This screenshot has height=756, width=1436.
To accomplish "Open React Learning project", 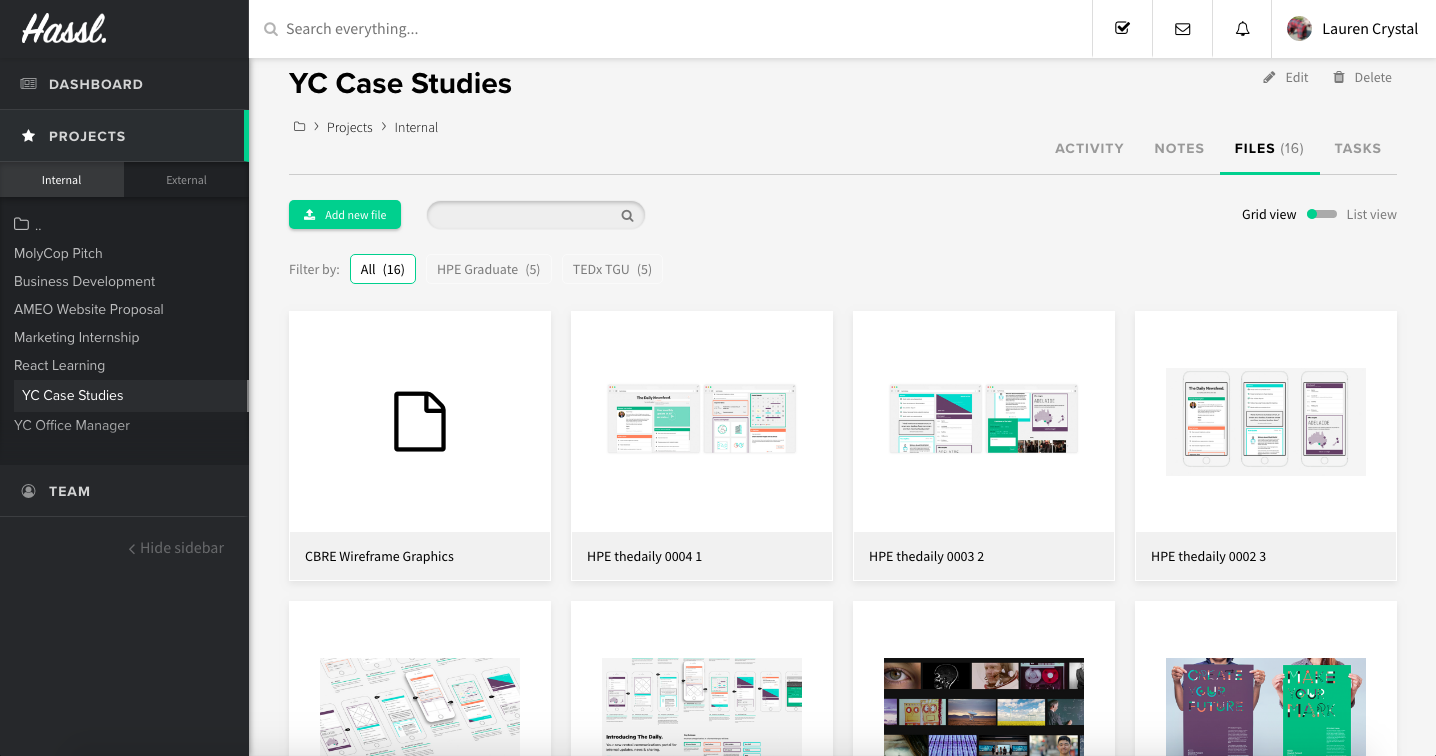I will (x=59, y=365).
